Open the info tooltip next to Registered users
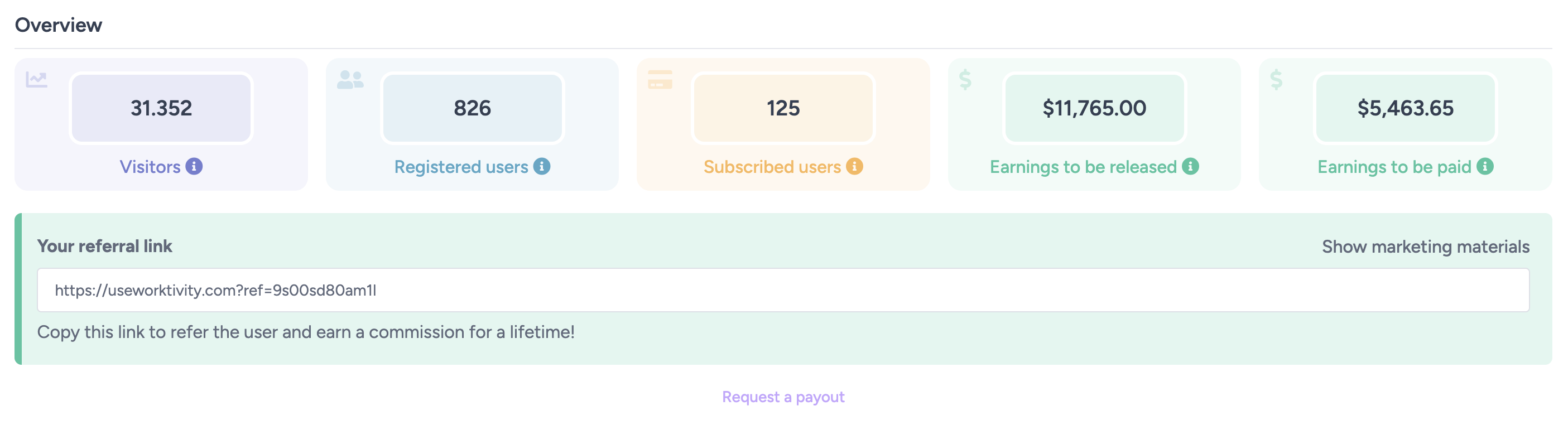Image resolution: width=1568 pixels, height=425 pixels. point(542,166)
